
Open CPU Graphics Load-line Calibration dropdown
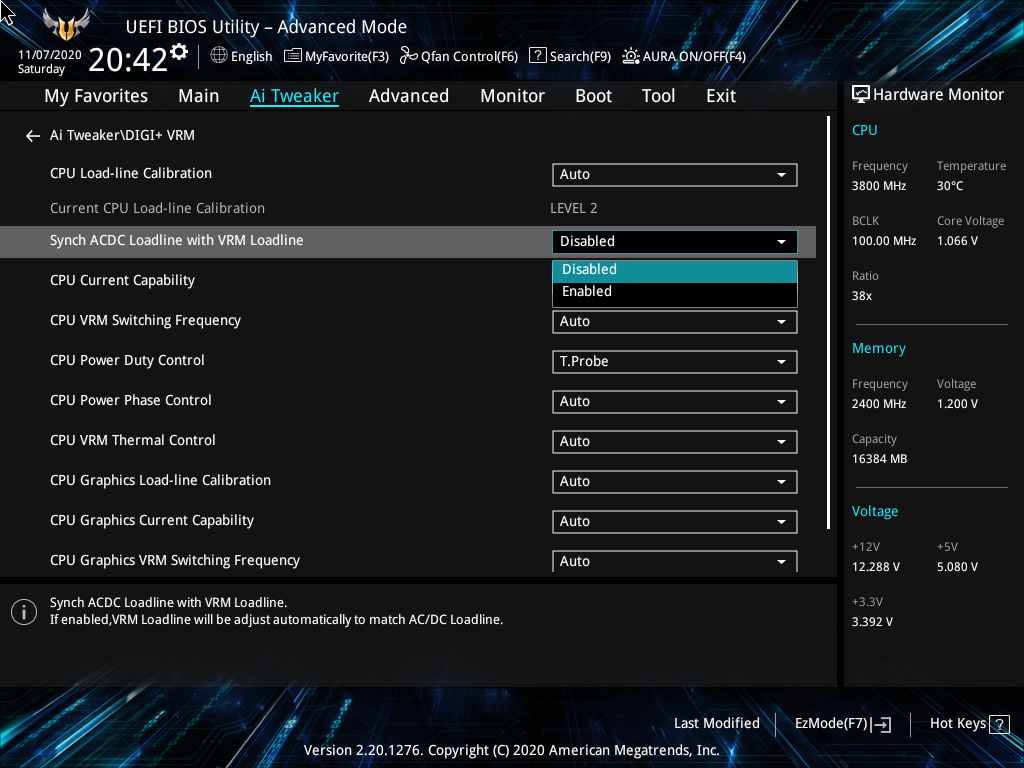(675, 482)
